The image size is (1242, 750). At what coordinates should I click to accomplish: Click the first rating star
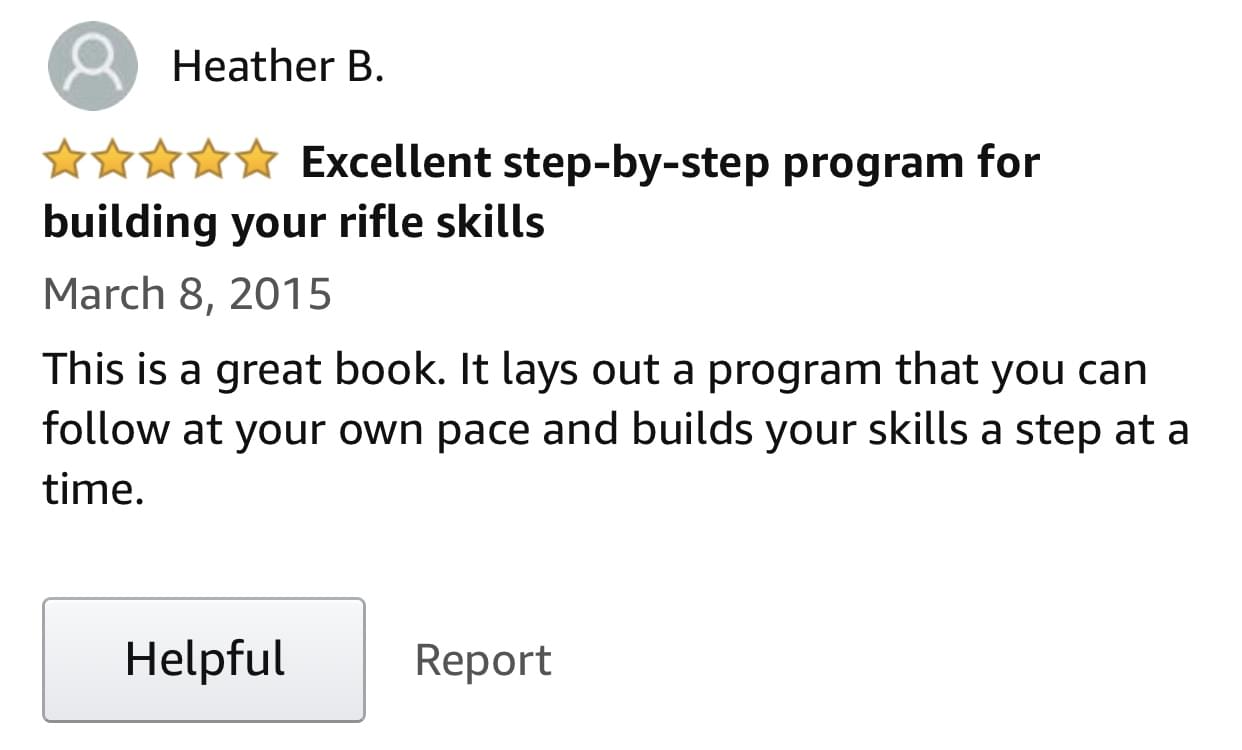pos(65,161)
